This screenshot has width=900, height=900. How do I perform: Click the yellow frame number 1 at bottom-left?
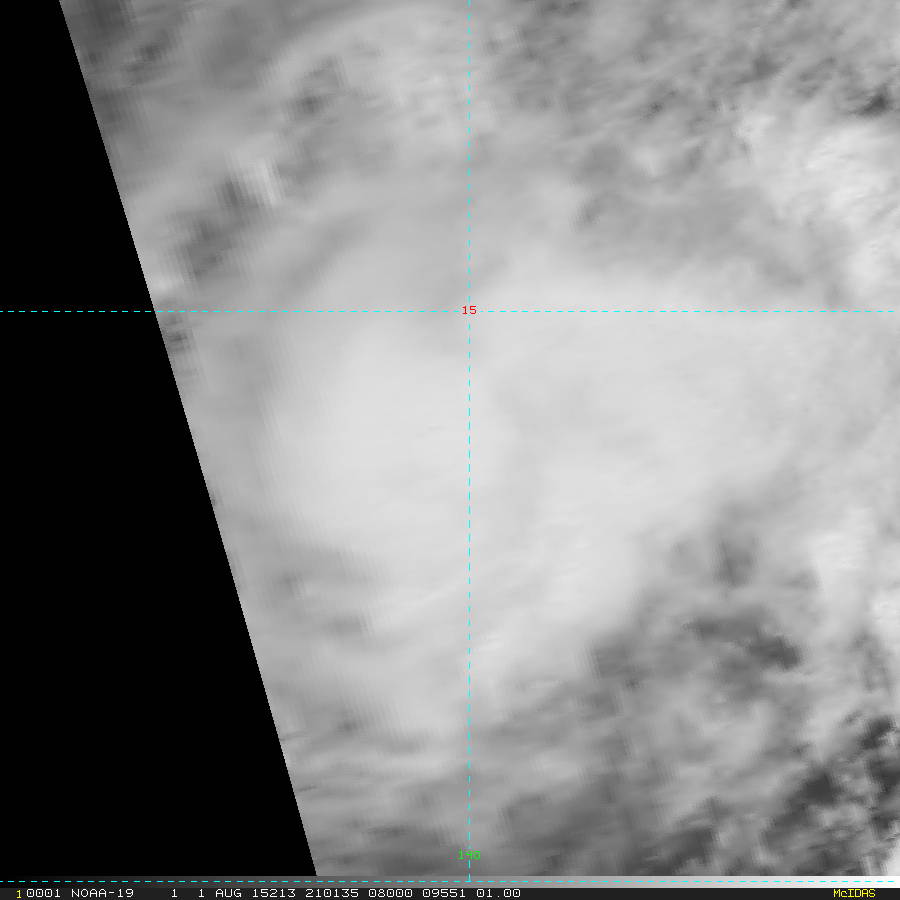click(18, 893)
